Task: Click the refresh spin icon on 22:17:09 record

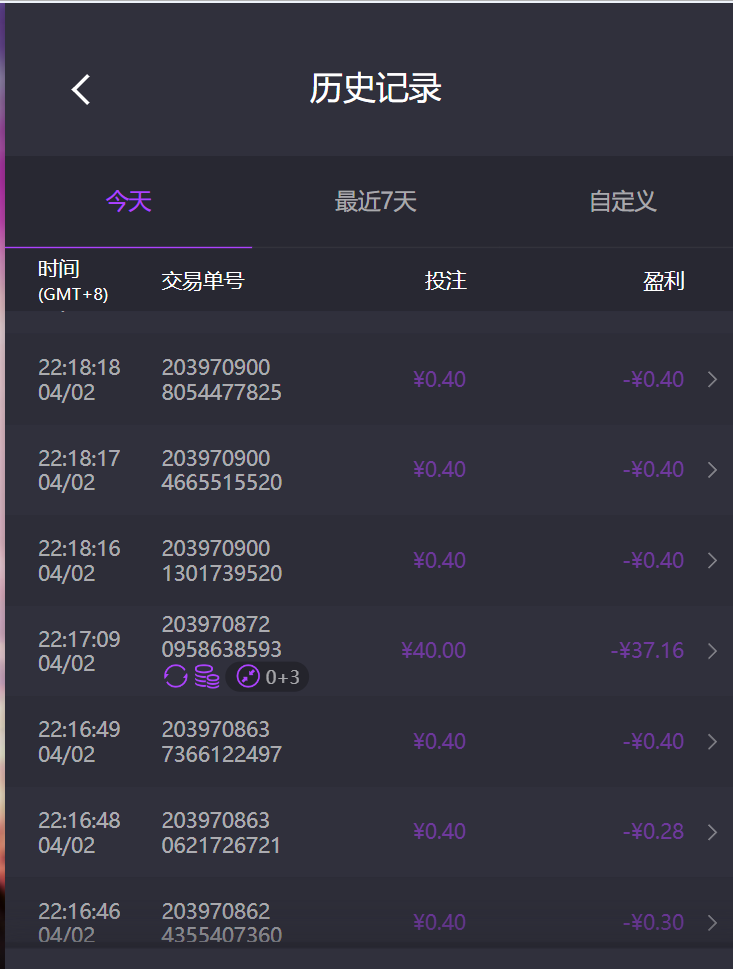Action: (176, 677)
